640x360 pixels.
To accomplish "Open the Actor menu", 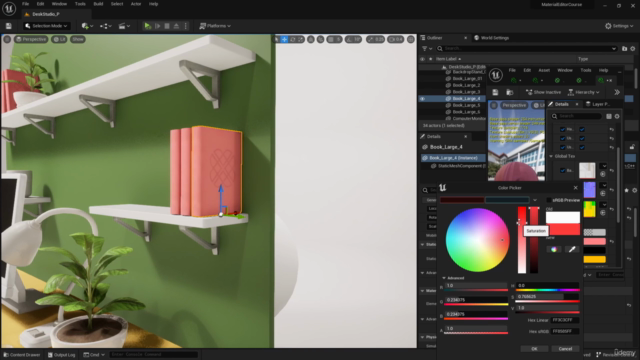I will click(136, 4).
